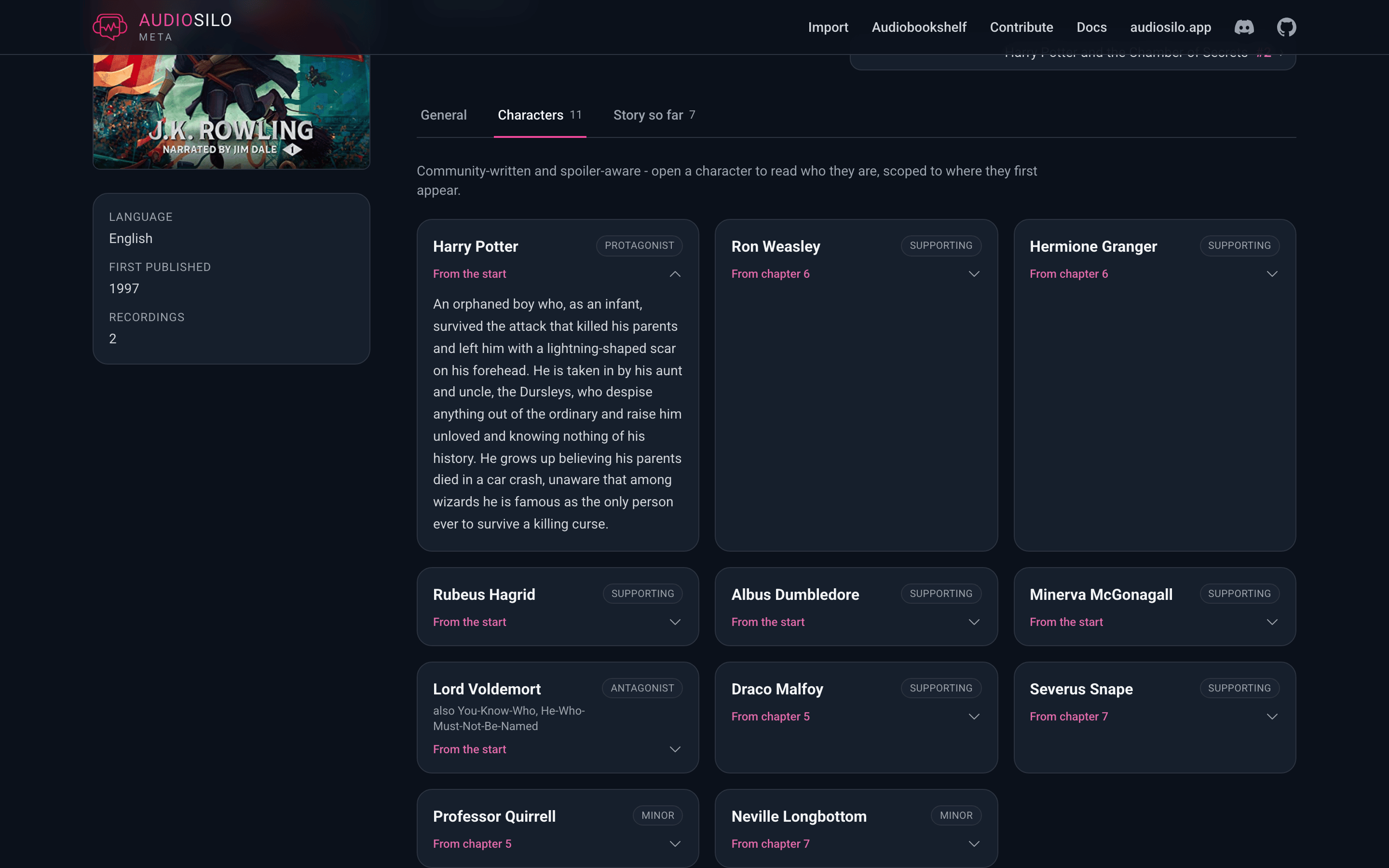This screenshot has width=1389, height=868.
Task: Click the Lord Voldemort name heading
Action: pyautogui.click(x=487, y=689)
